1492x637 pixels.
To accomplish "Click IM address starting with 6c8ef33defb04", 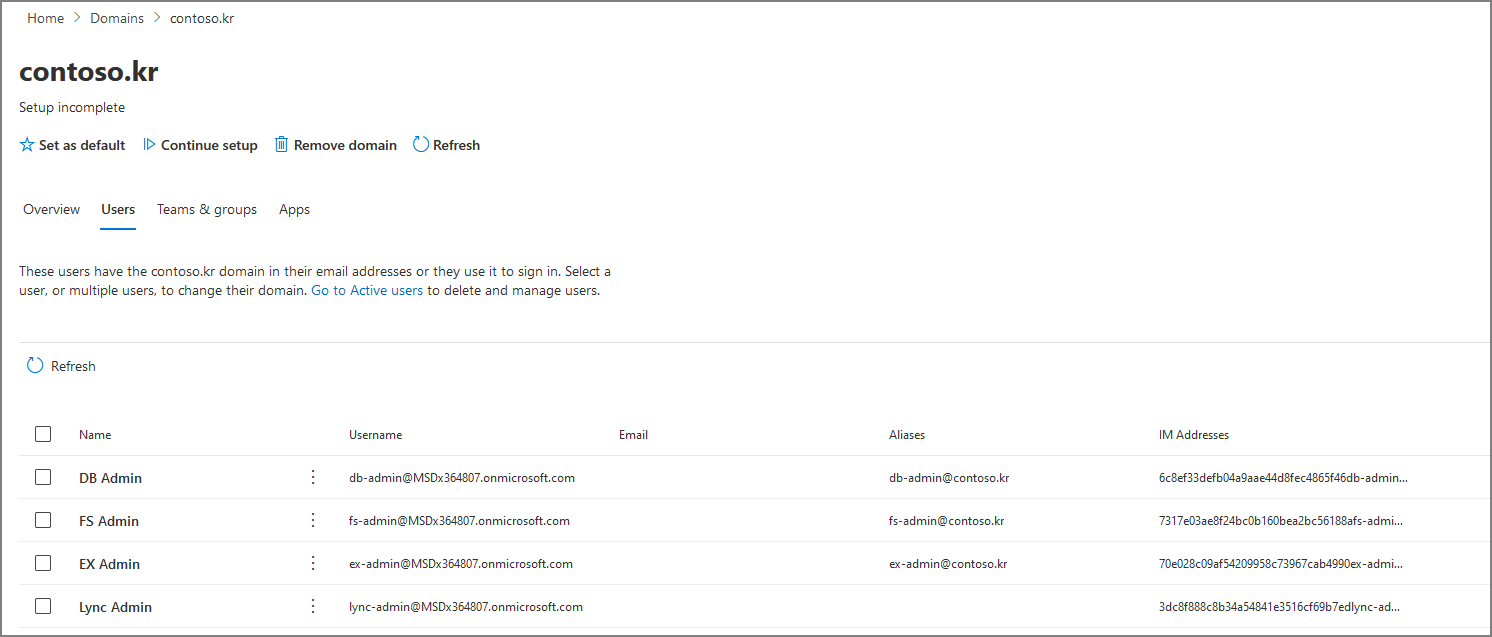I will tap(1283, 478).
